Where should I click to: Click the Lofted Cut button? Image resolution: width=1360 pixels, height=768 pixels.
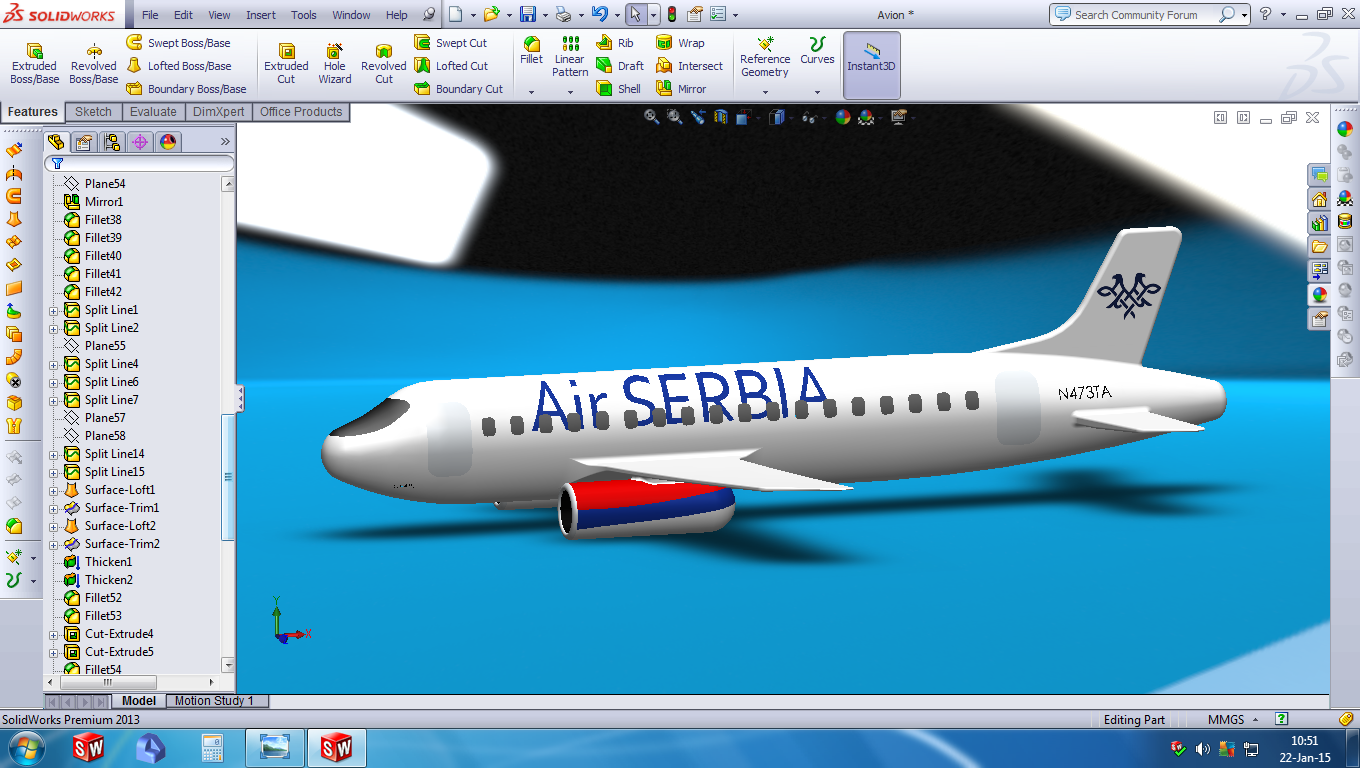click(x=451, y=66)
